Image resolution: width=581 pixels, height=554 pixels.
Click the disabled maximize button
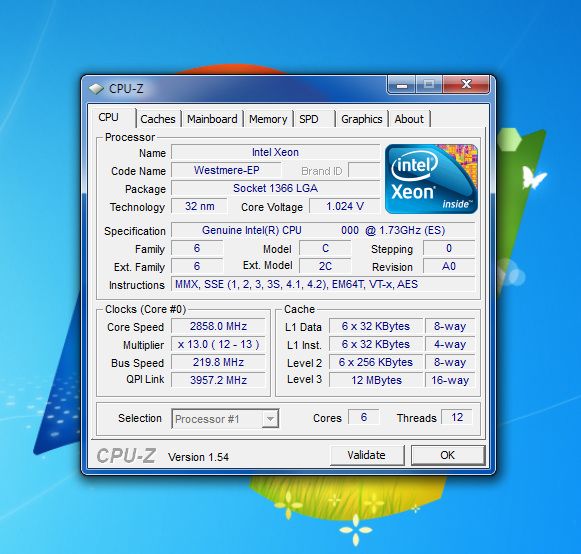click(x=429, y=85)
